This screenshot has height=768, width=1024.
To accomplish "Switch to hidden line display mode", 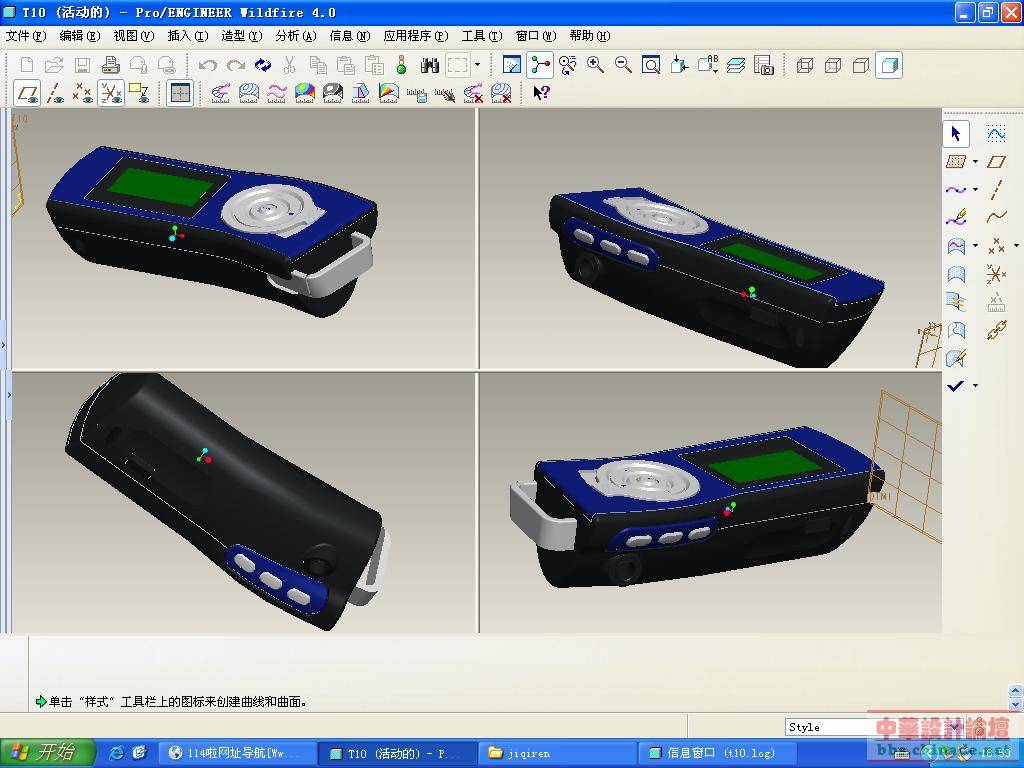I will (833, 65).
